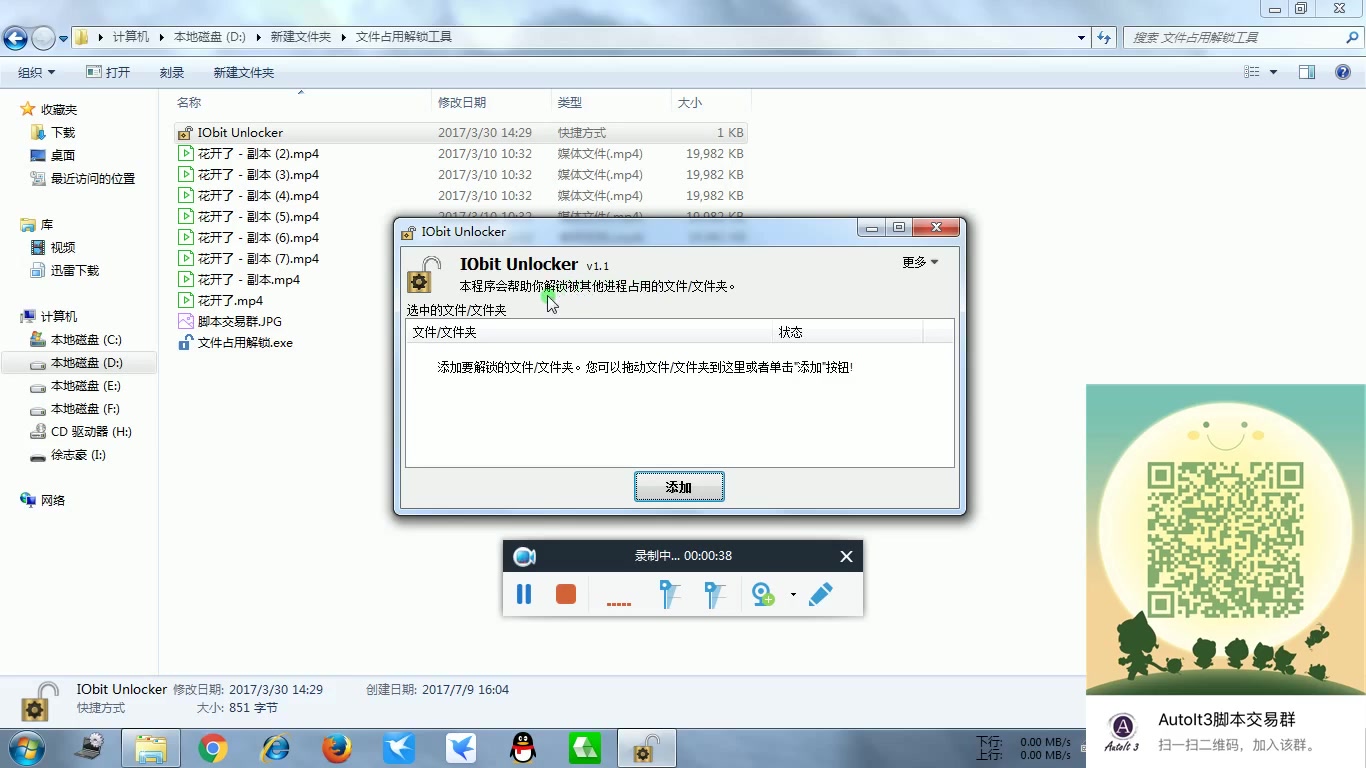Select CD 驱动器 (H:) in sidebar
The height and width of the screenshot is (768, 1366).
tap(81, 432)
